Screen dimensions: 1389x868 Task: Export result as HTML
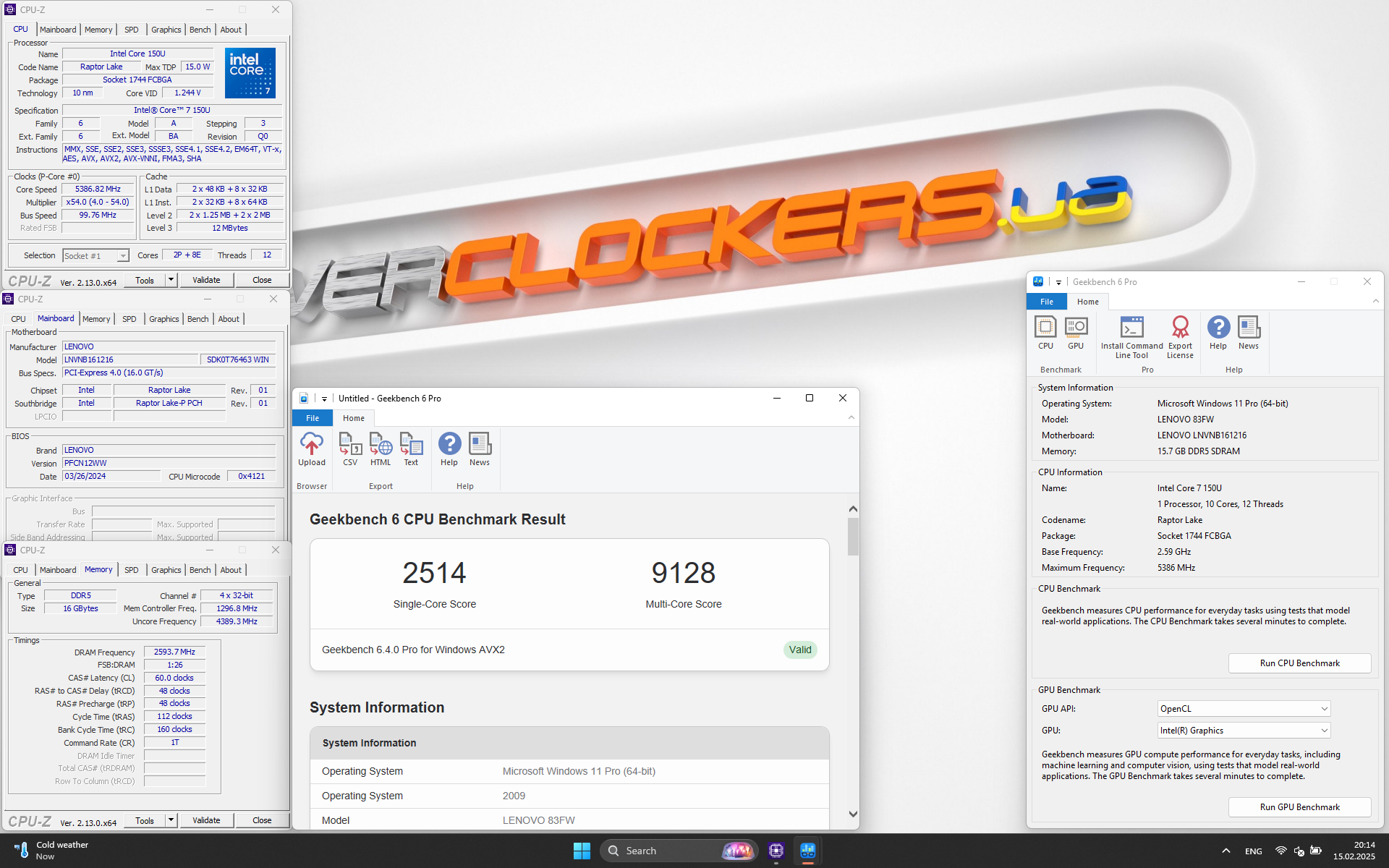point(381,449)
